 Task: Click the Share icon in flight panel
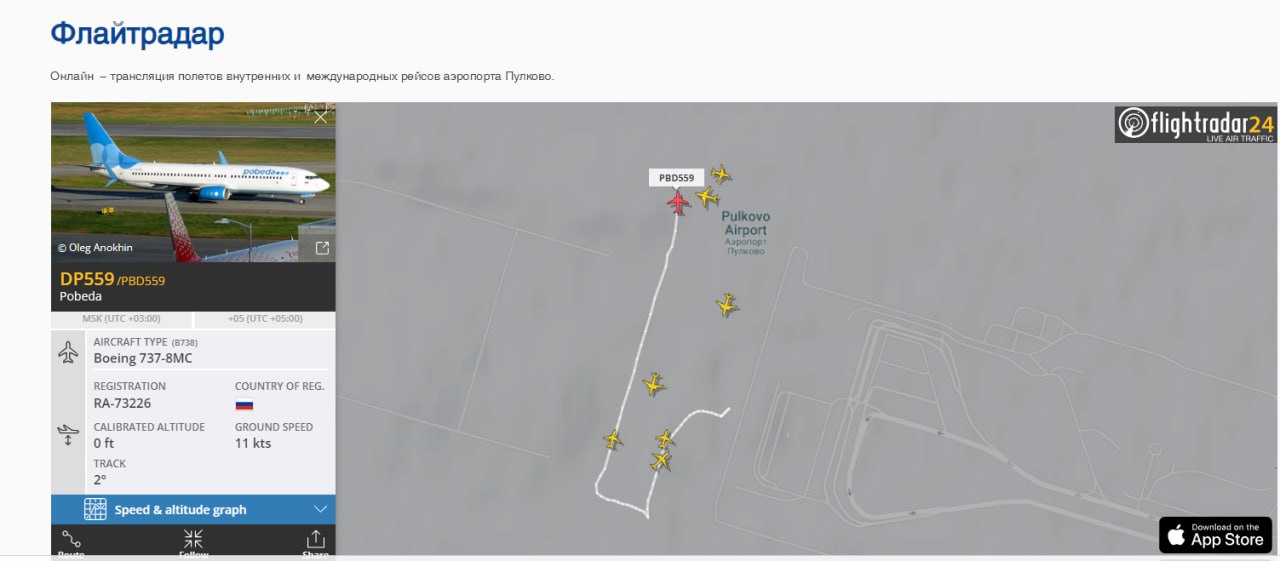(315, 542)
